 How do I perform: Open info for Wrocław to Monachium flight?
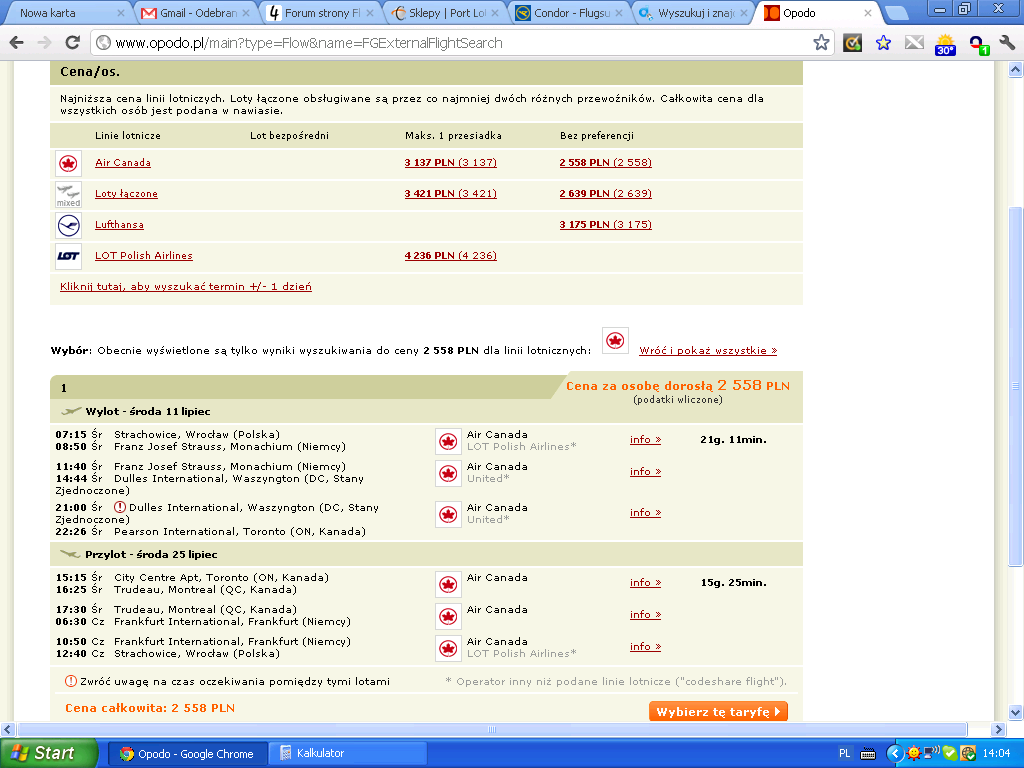[645, 440]
